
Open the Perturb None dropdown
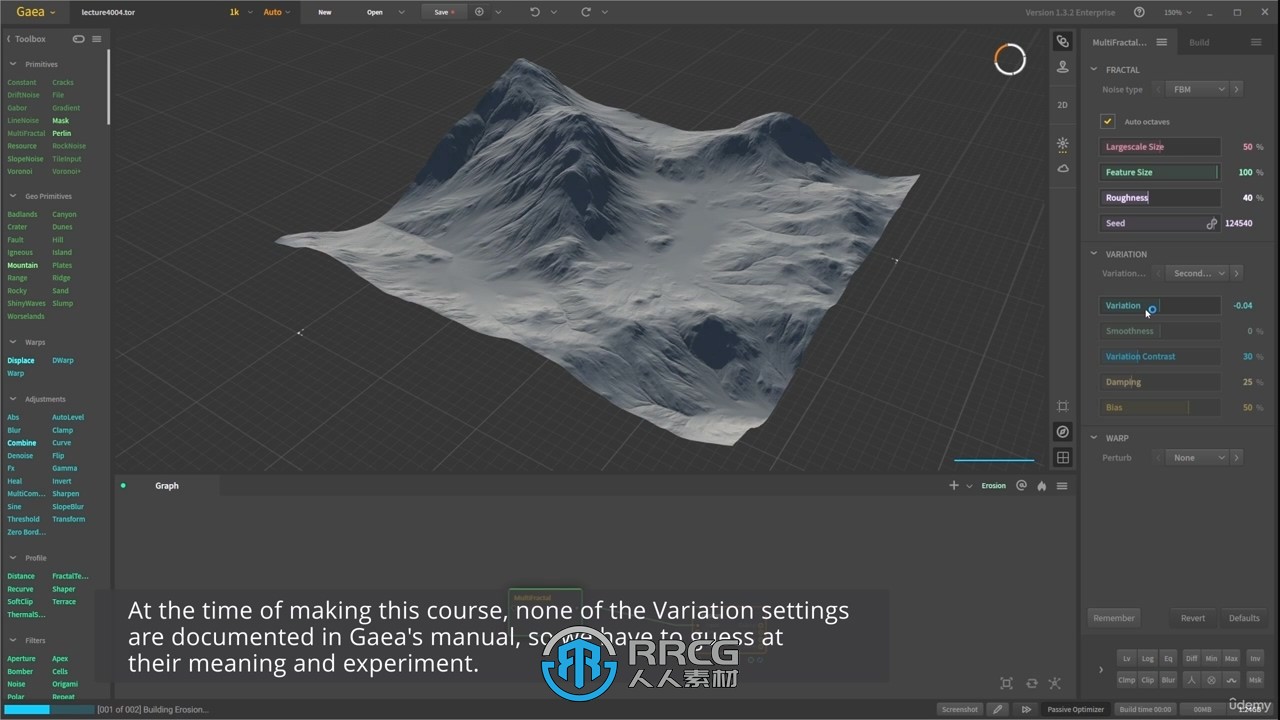(1197, 457)
